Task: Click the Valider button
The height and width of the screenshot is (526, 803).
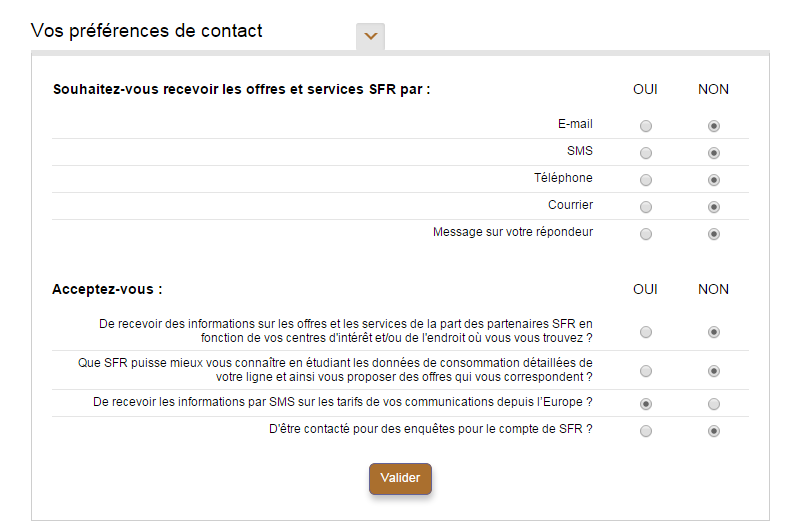Action: tap(400, 478)
